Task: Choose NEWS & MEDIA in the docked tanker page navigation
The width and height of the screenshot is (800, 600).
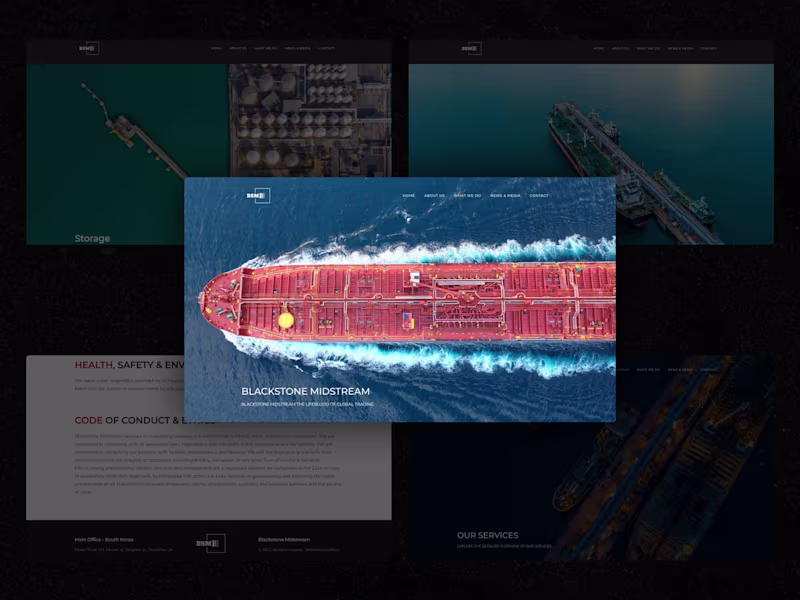Action: pos(681,48)
